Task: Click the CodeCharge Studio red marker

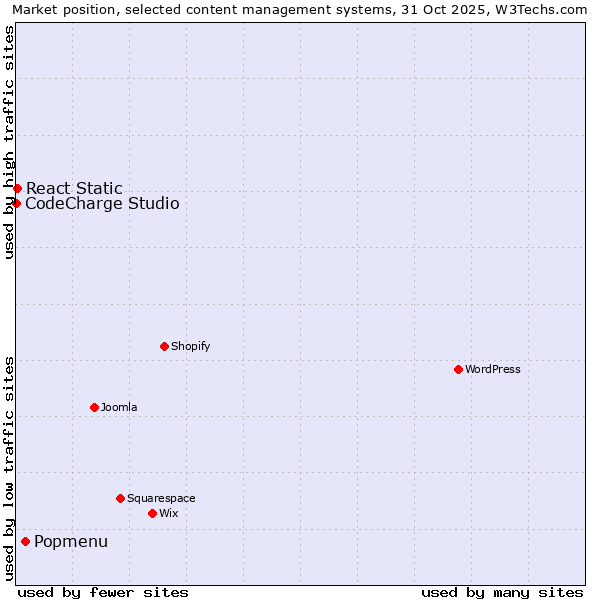Action: pyautogui.click(x=16, y=203)
